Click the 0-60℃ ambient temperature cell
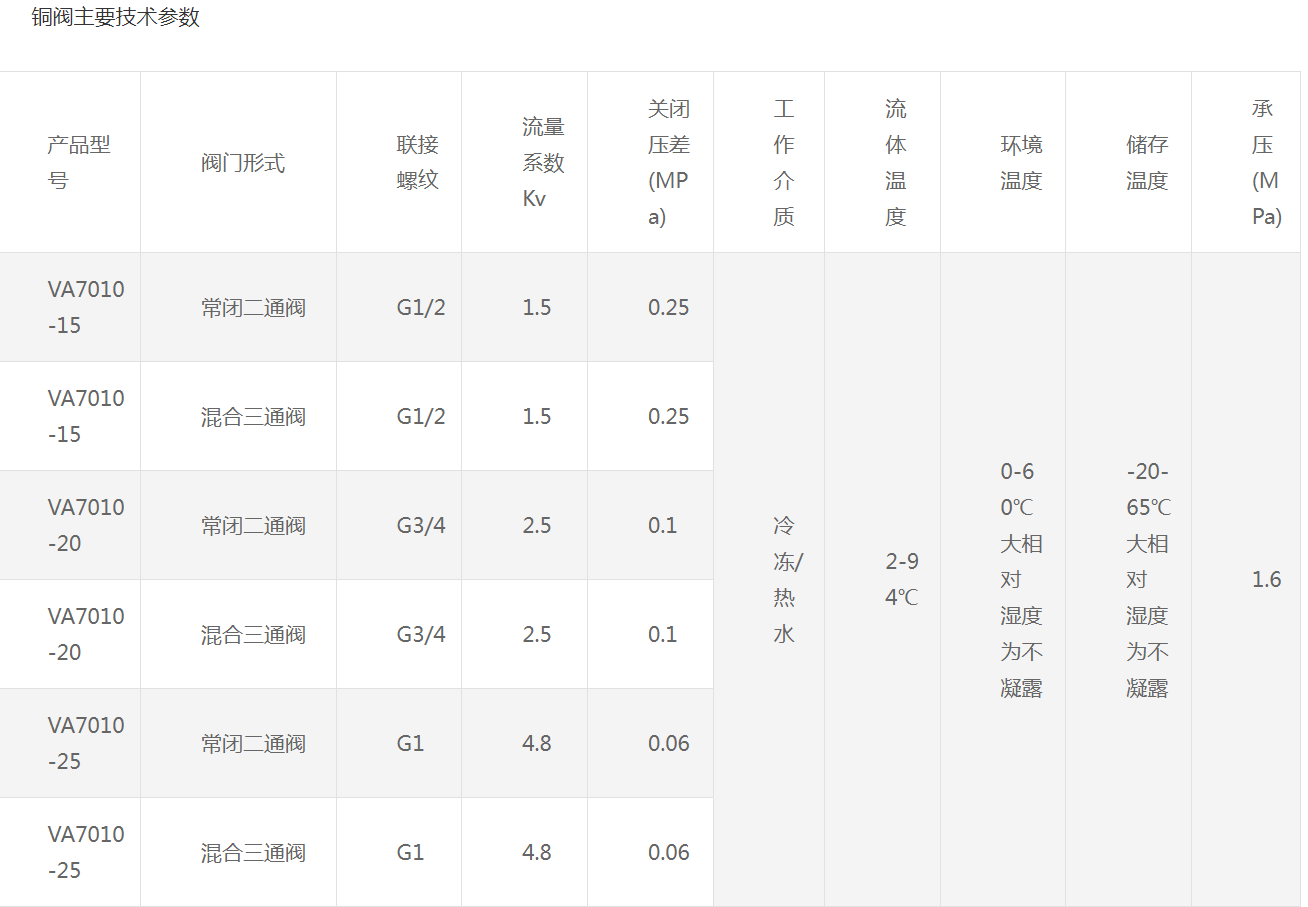 pyautogui.click(x=1021, y=580)
